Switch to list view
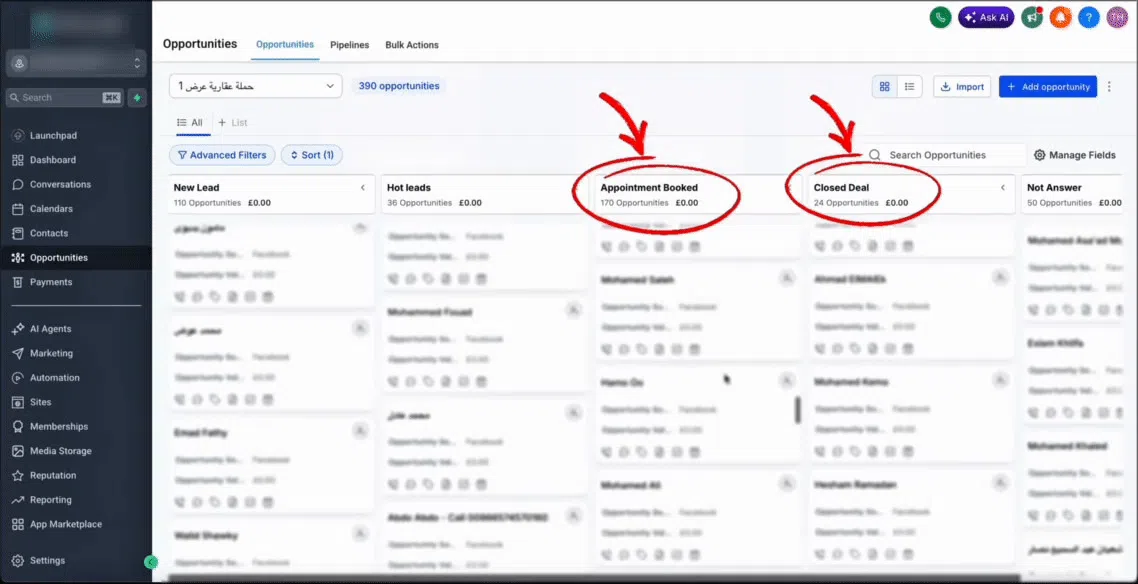Screen dimensions: 1138x584 click(909, 86)
